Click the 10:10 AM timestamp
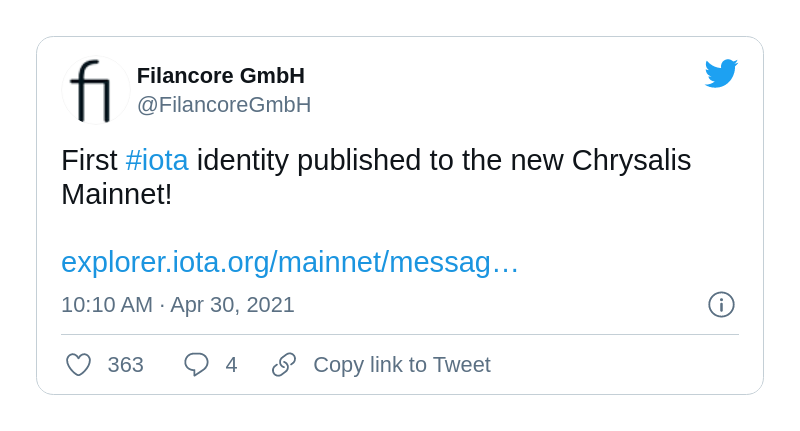 pyautogui.click(x=107, y=305)
